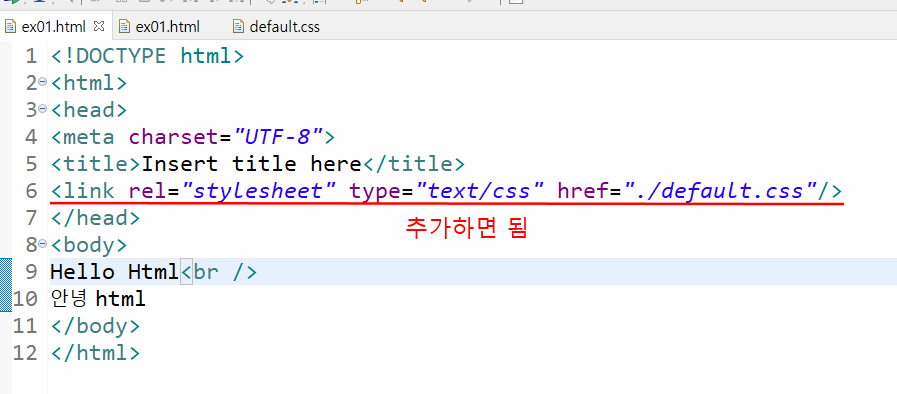Click the rel attribute name

pyautogui.click(x=148, y=190)
